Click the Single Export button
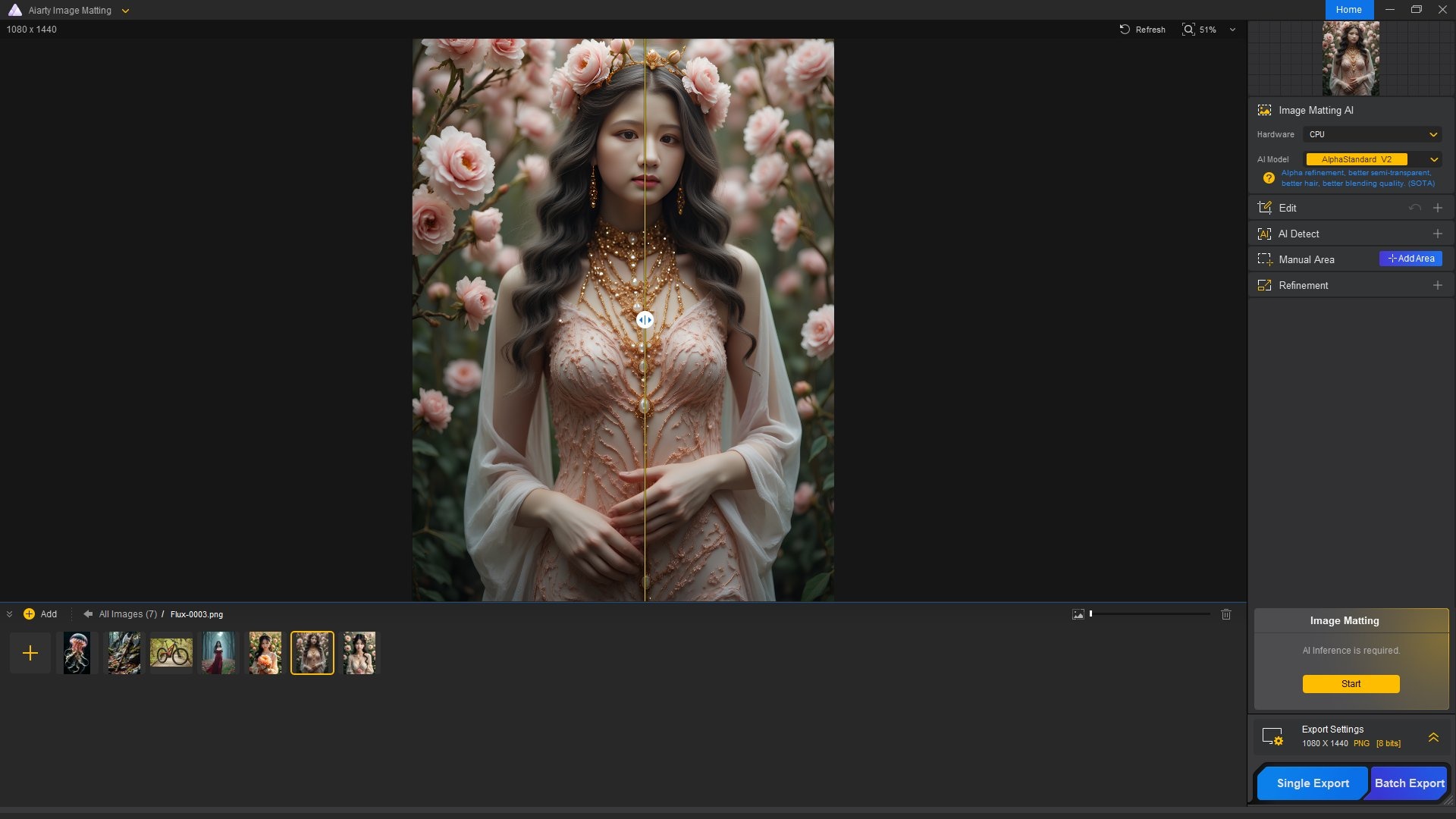This screenshot has height=819, width=1456. click(x=1313, y=783)
